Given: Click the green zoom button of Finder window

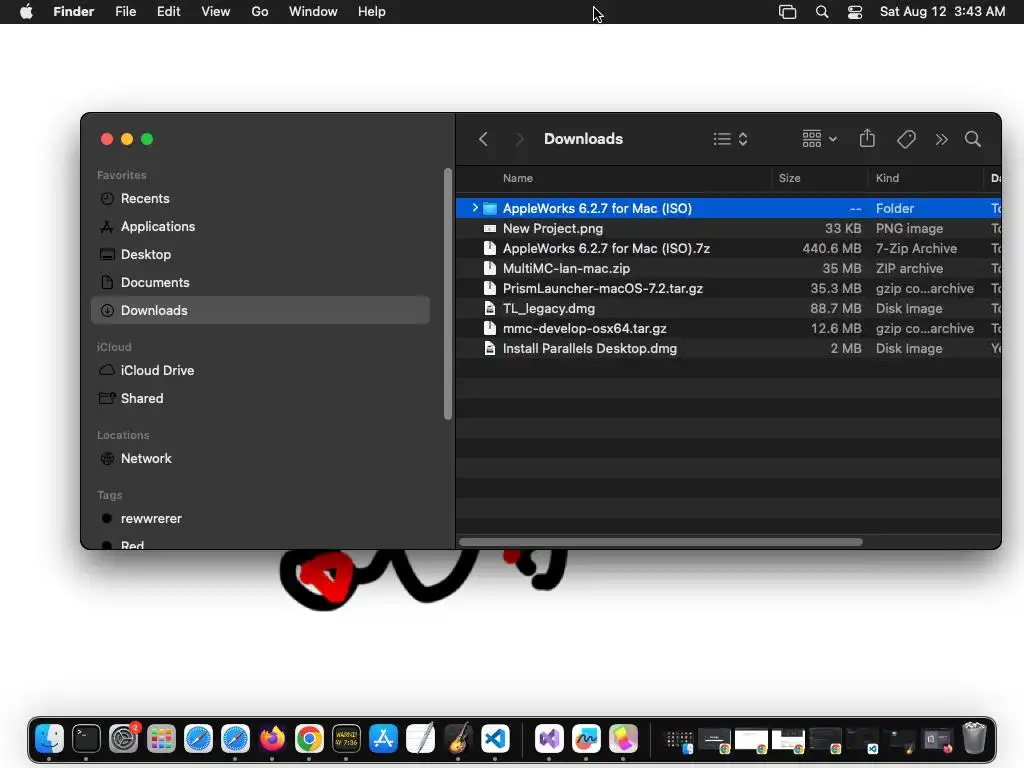Looking at the screenshot, I should (x=147, y=139).
